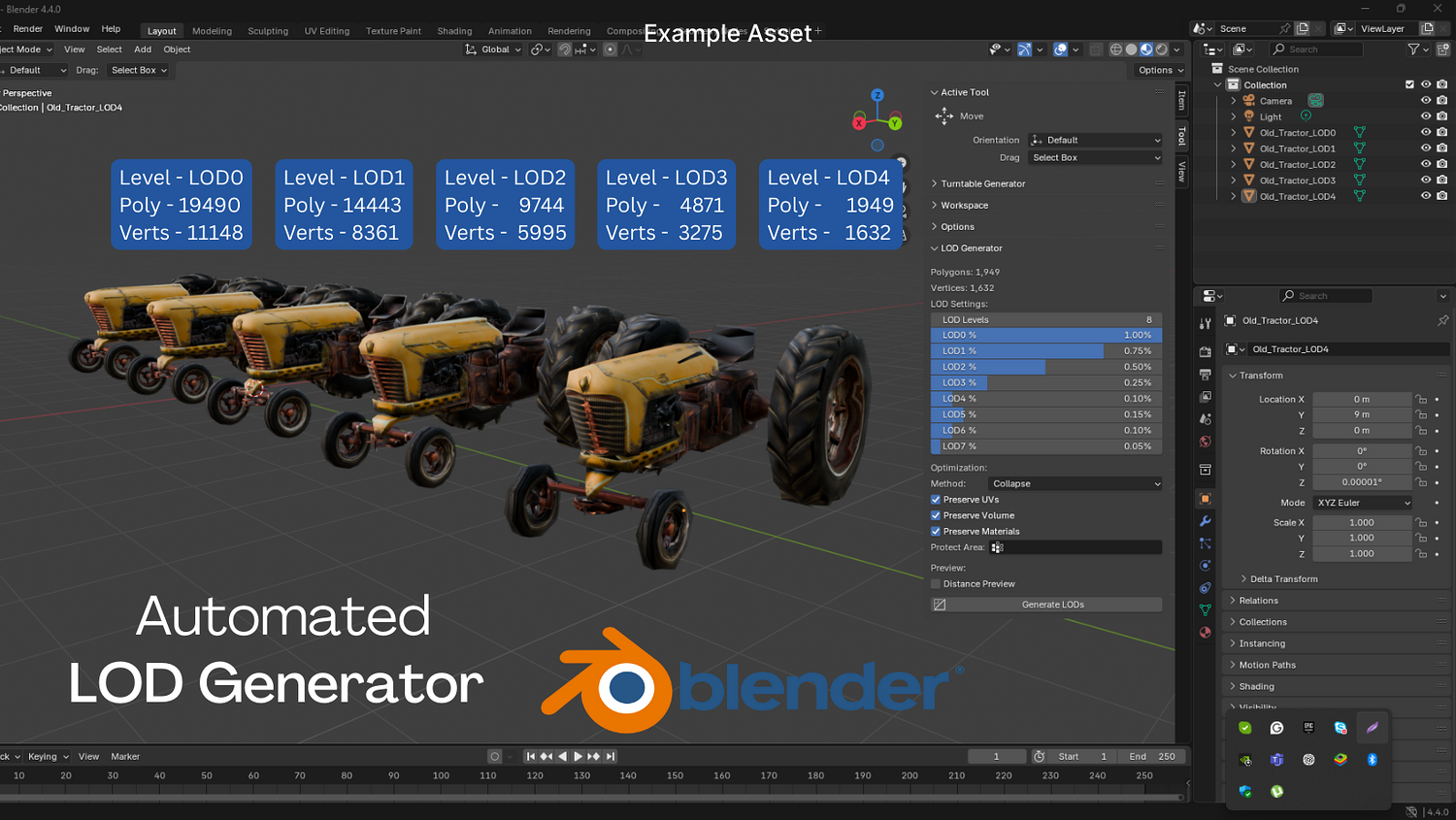Click the Move tool icon in Active Tool
The image size is (1456, 820).
943,116
